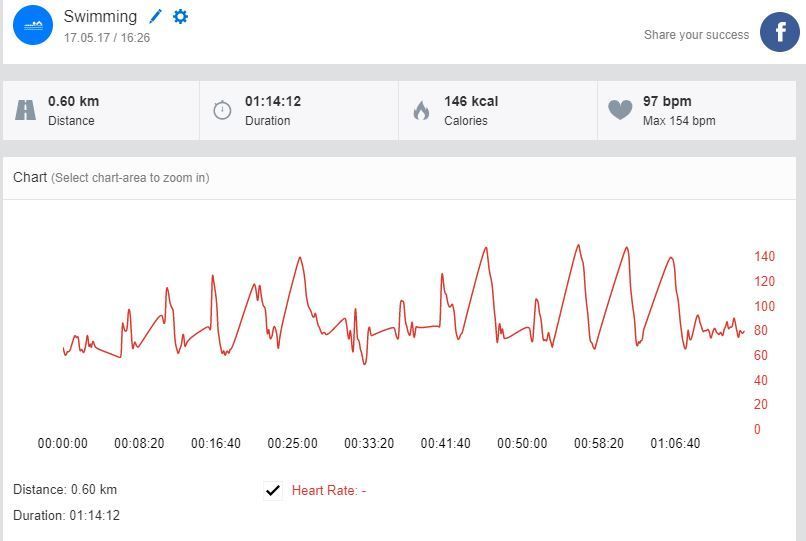Select the 01:14:12 Duration tile
806x541 pixels.
tap(300, 110)
